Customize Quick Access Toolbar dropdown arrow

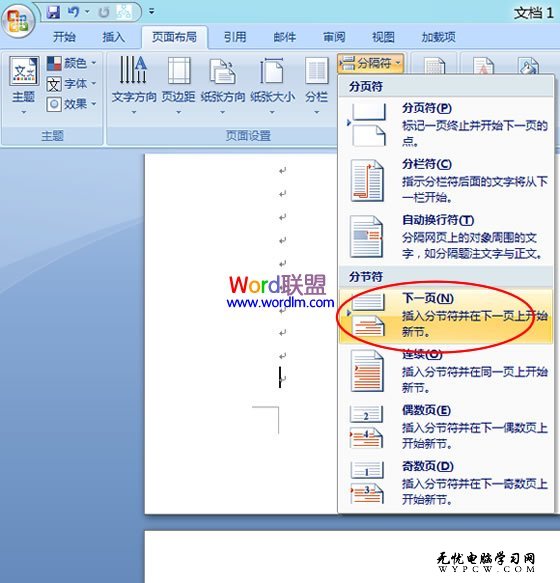click(x=151, y=12)
